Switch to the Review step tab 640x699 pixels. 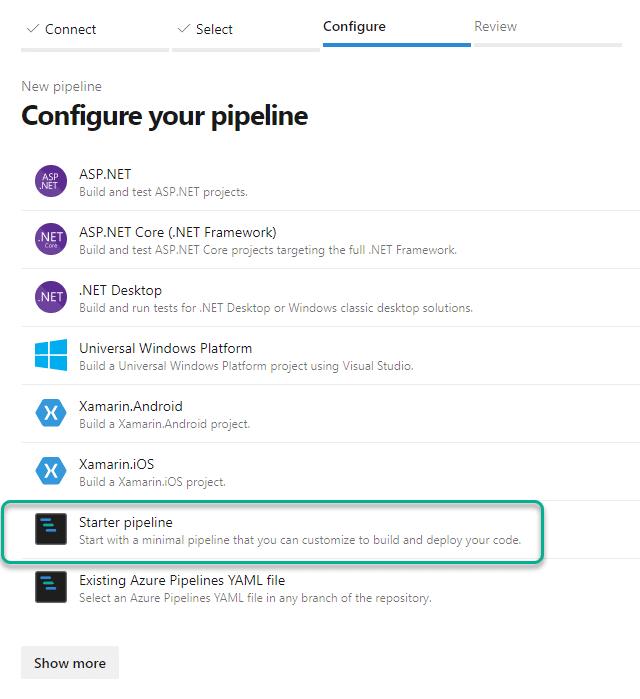(496, 27)
